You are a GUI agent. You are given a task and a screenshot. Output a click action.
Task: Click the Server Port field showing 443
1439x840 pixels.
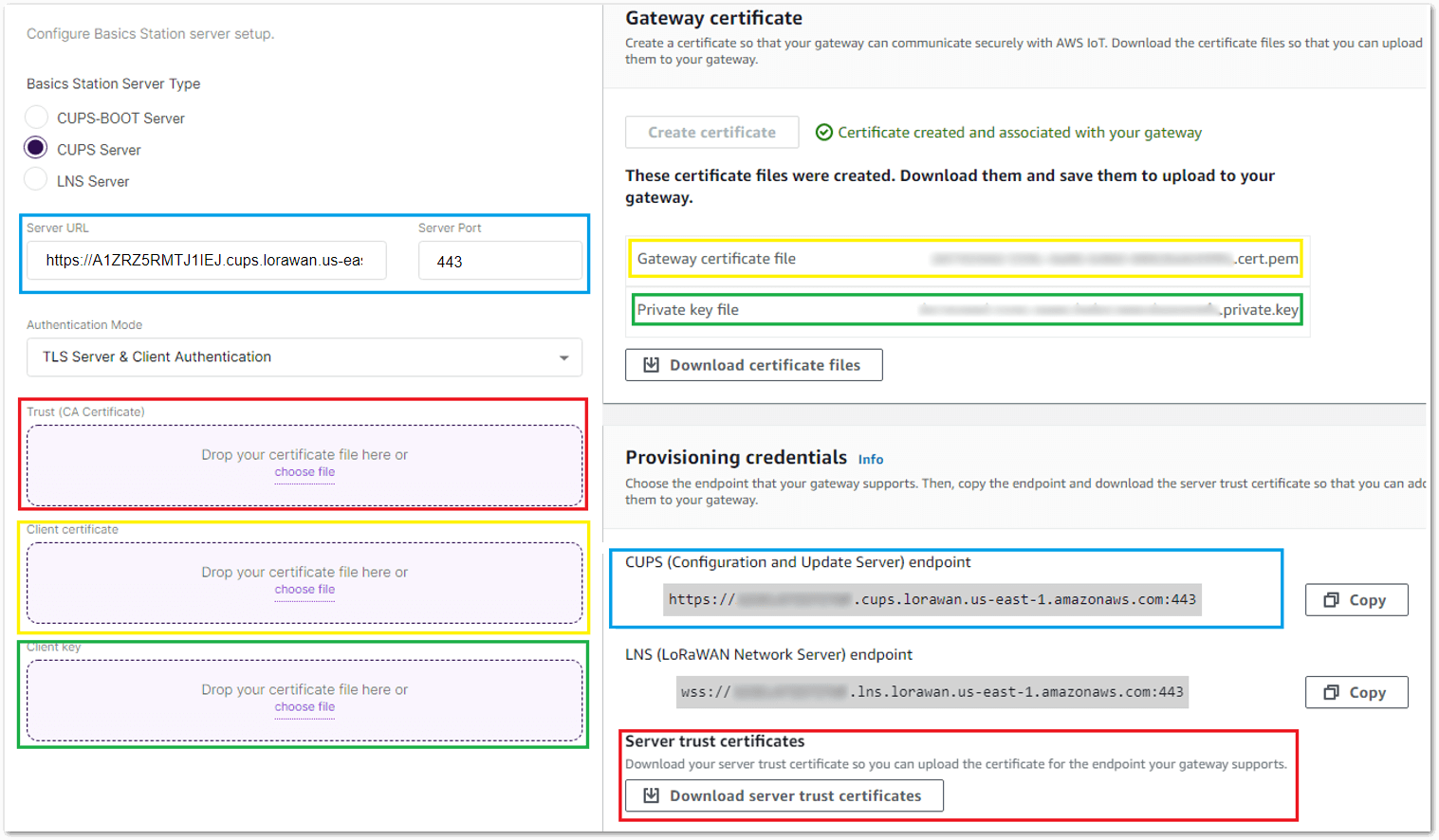(499, 261)
